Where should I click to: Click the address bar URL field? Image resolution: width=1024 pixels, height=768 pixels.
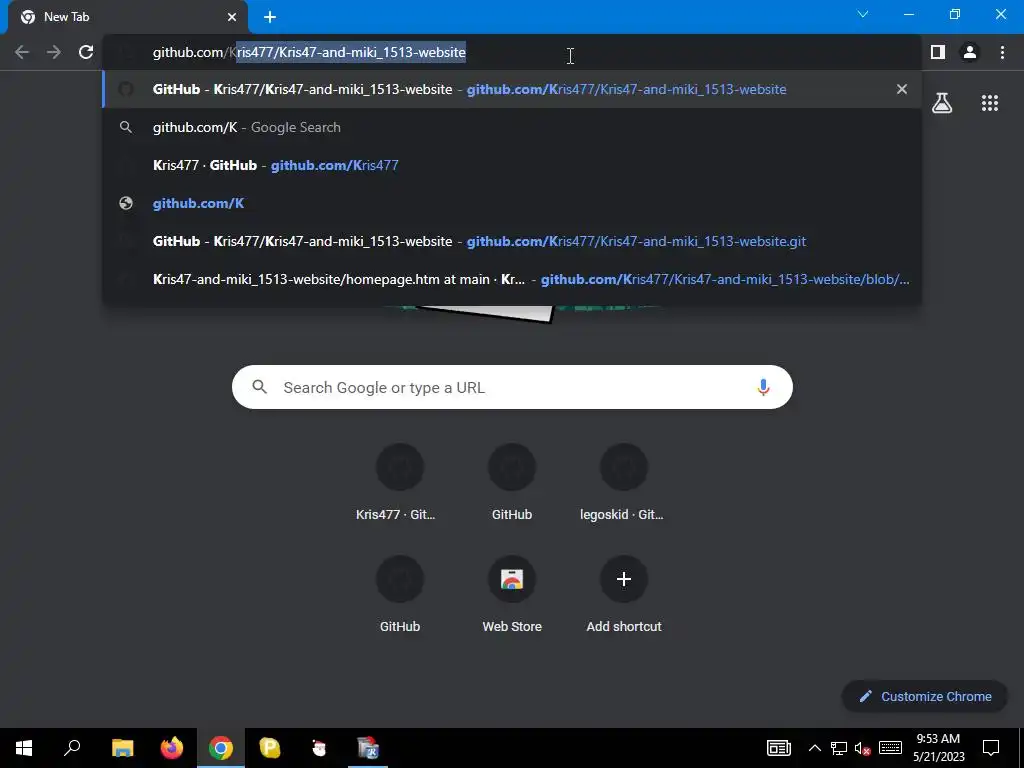(x=512, y=52)
